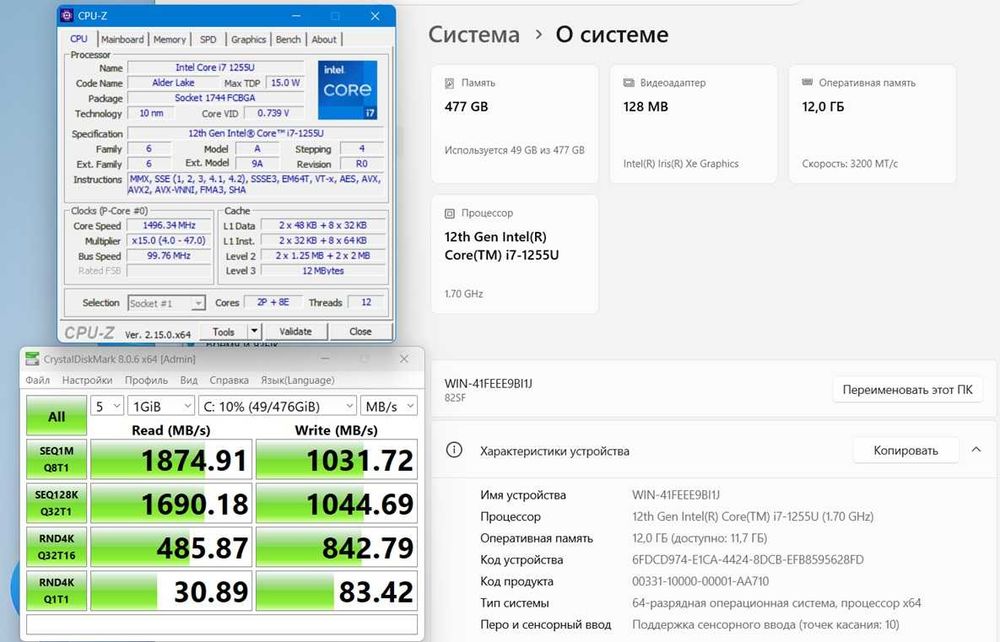1000x642 pixels.
Task: Open the Socket #1 selection dropdown in CPU-Z
Action: [198, 303]
